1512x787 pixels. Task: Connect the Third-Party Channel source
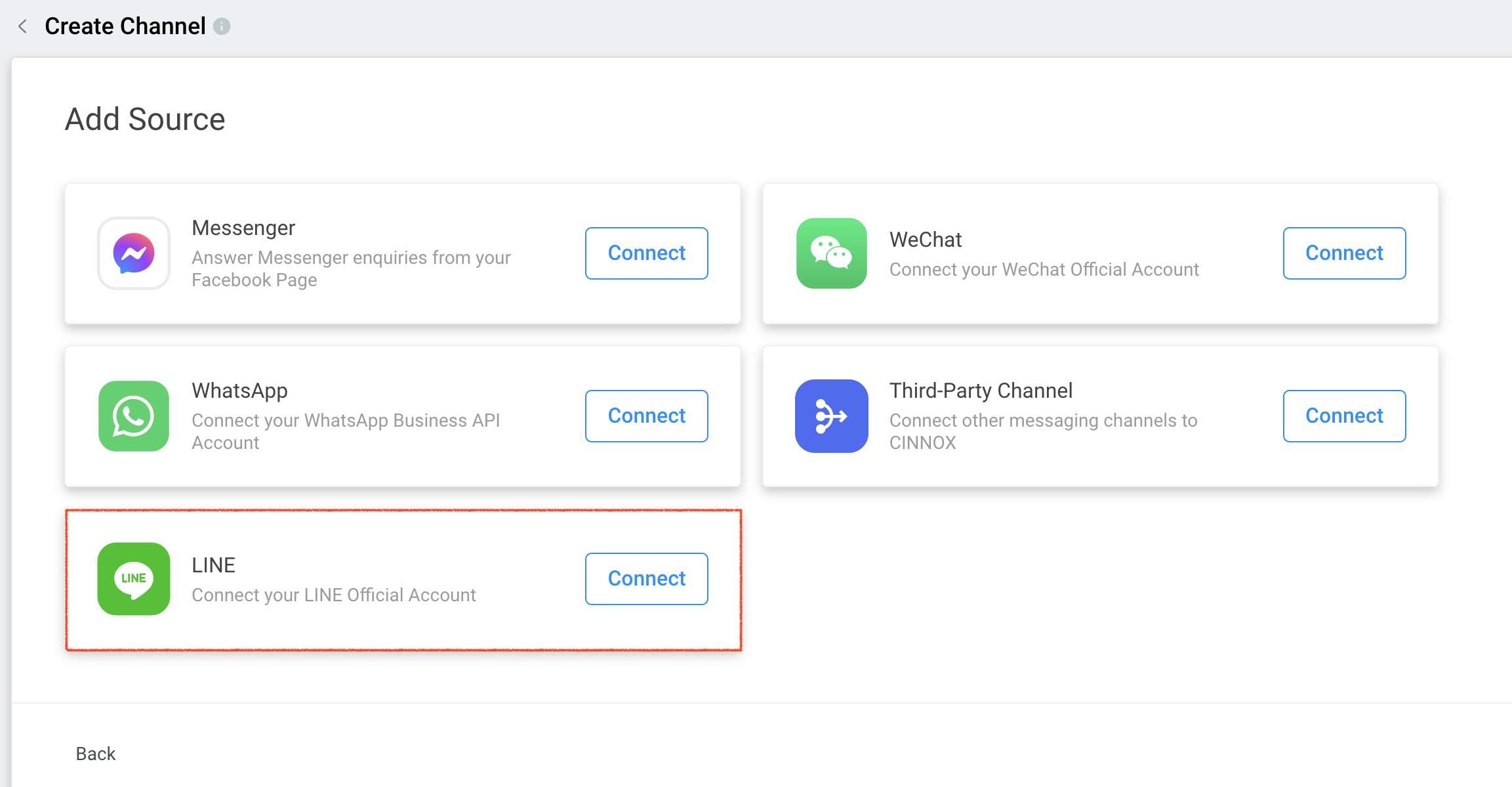1344,416
